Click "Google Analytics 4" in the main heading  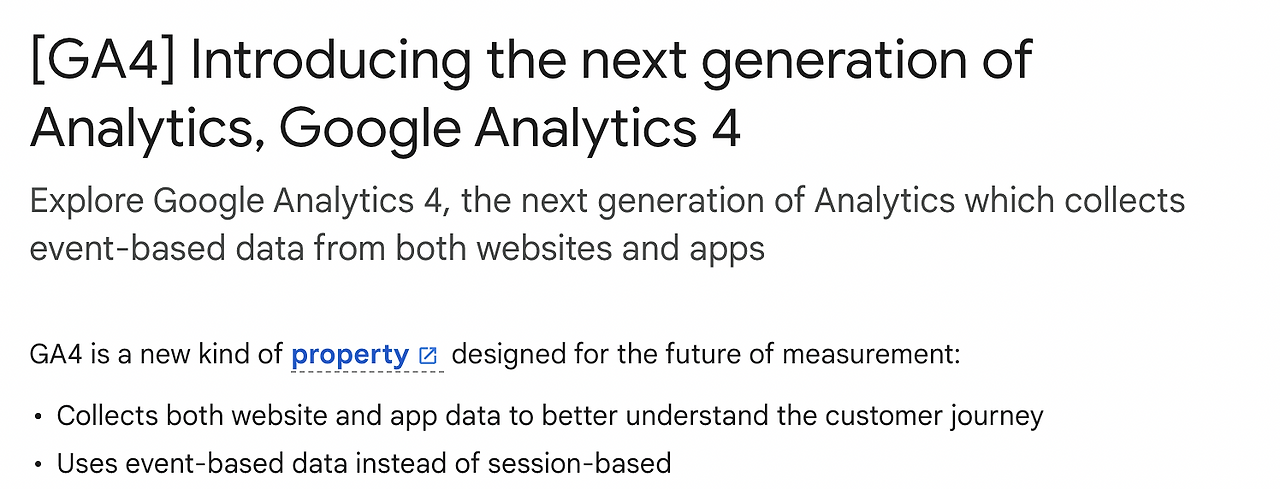(x=510, y=129)
